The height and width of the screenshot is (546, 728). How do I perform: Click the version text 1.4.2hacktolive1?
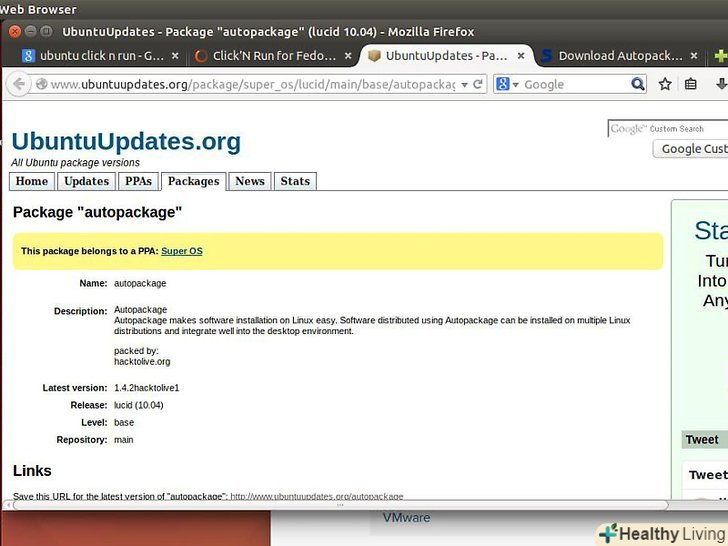147,388
